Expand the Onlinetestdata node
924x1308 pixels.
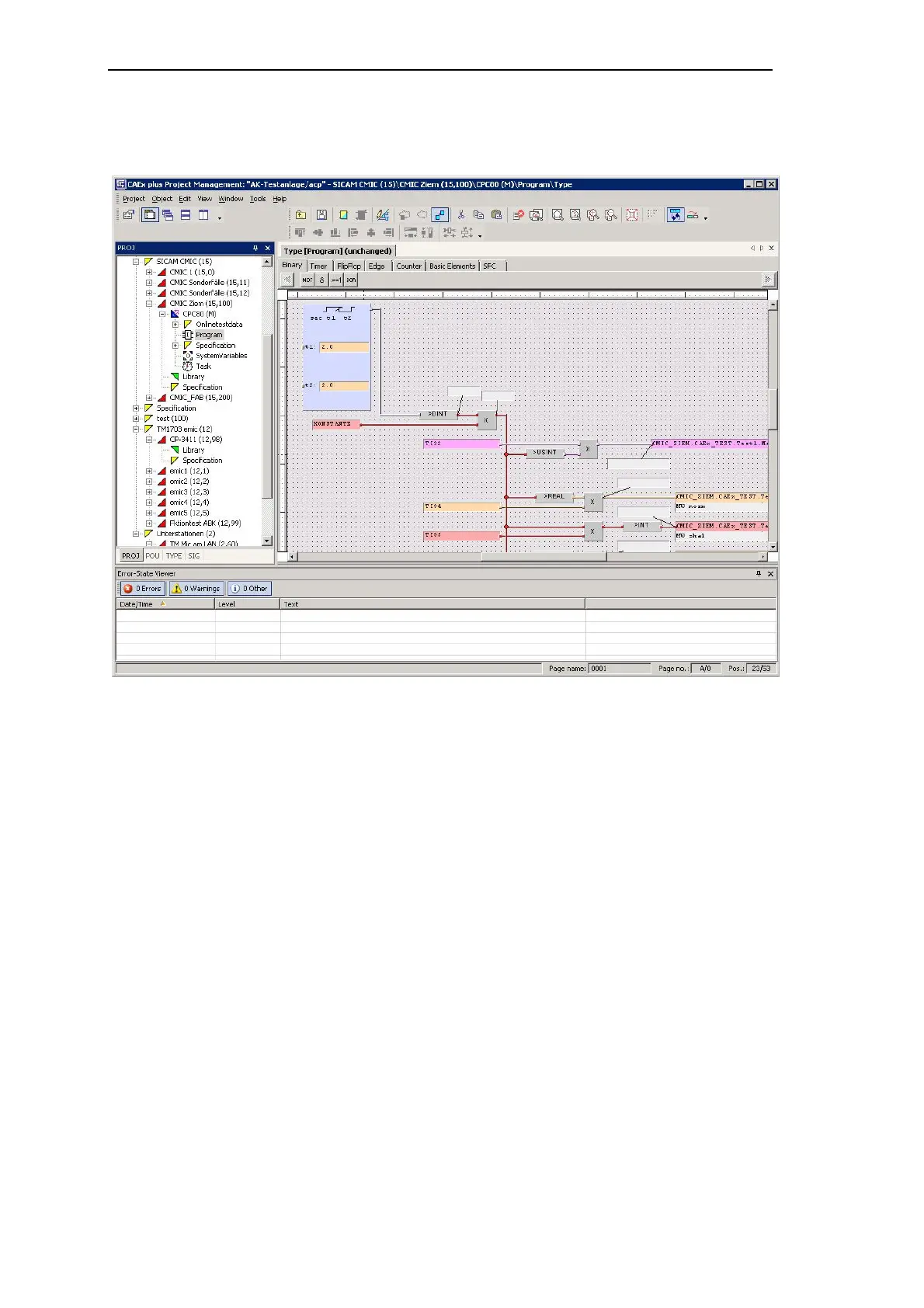pos(175,325)
